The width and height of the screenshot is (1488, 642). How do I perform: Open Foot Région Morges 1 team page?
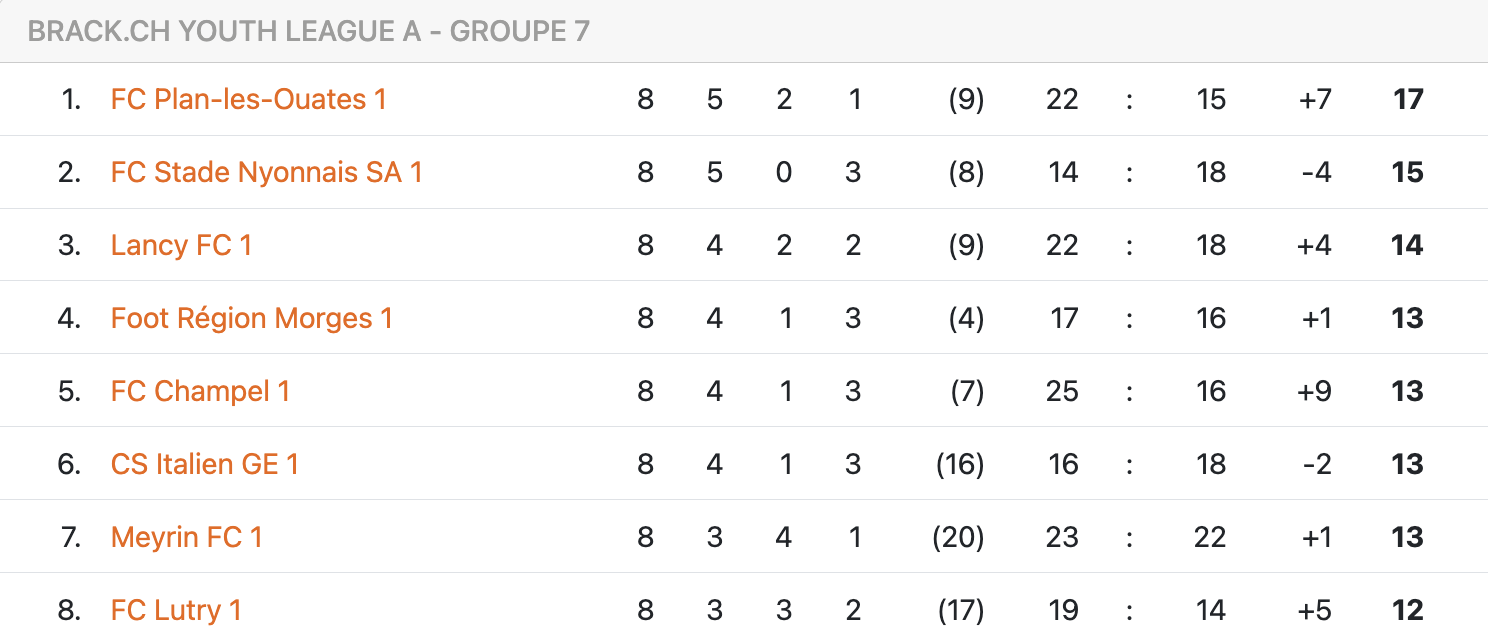[251, 318]
